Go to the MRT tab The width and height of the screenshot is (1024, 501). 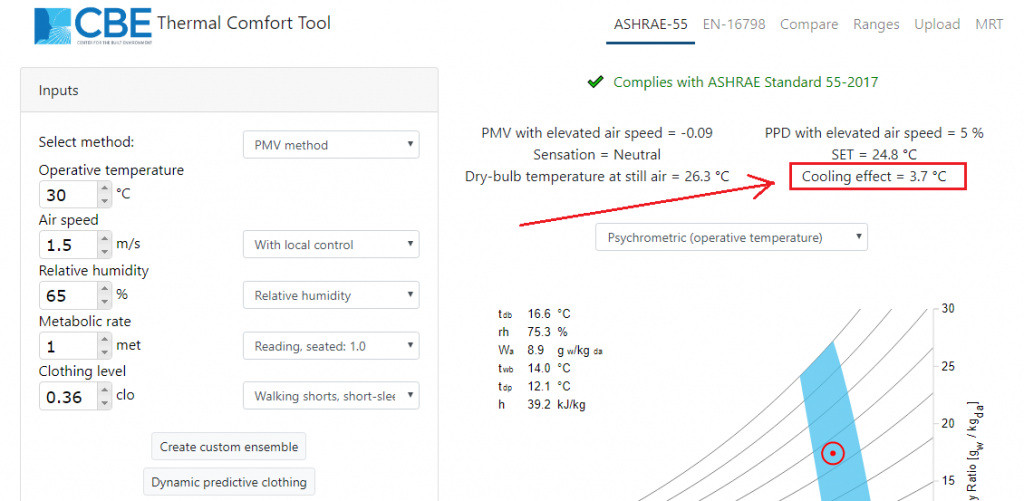989,25
